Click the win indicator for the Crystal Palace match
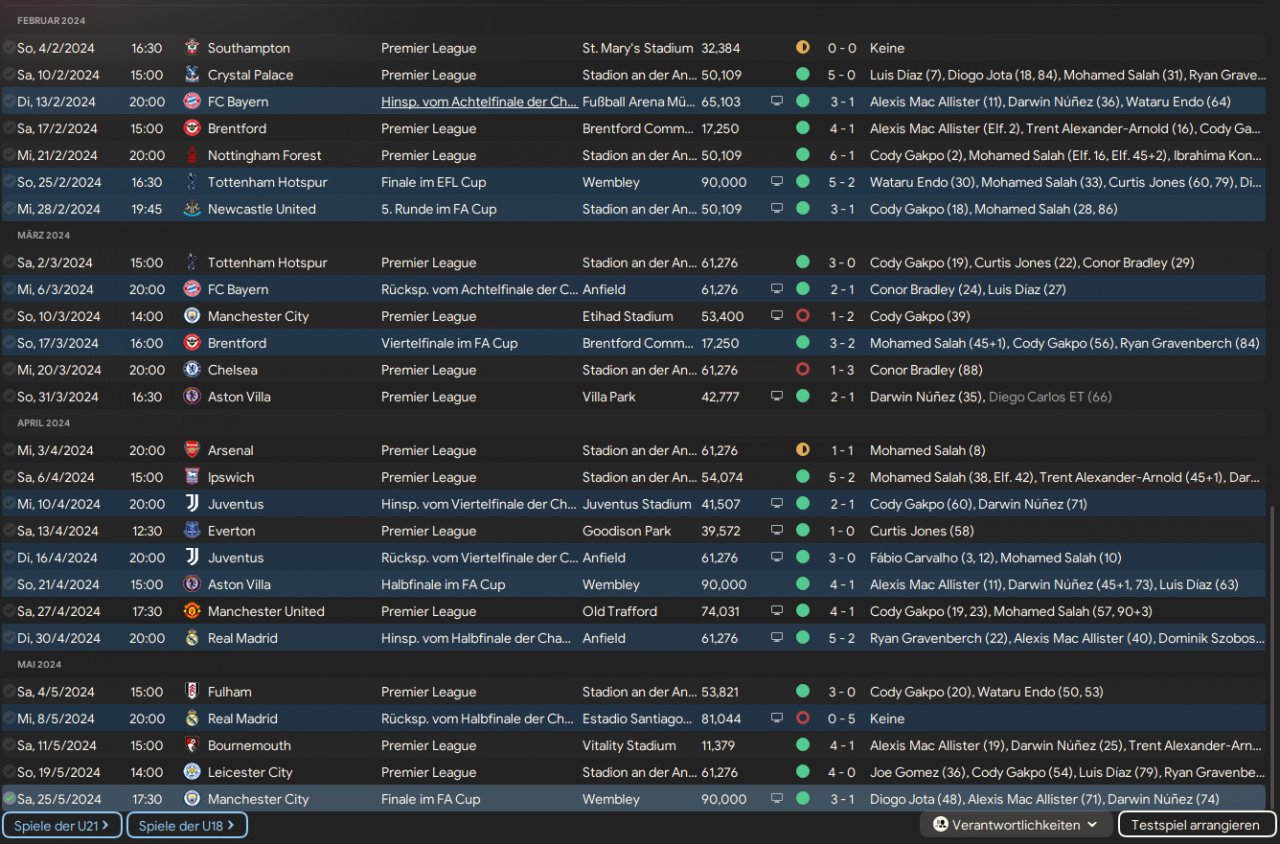 tap(802, 75)
